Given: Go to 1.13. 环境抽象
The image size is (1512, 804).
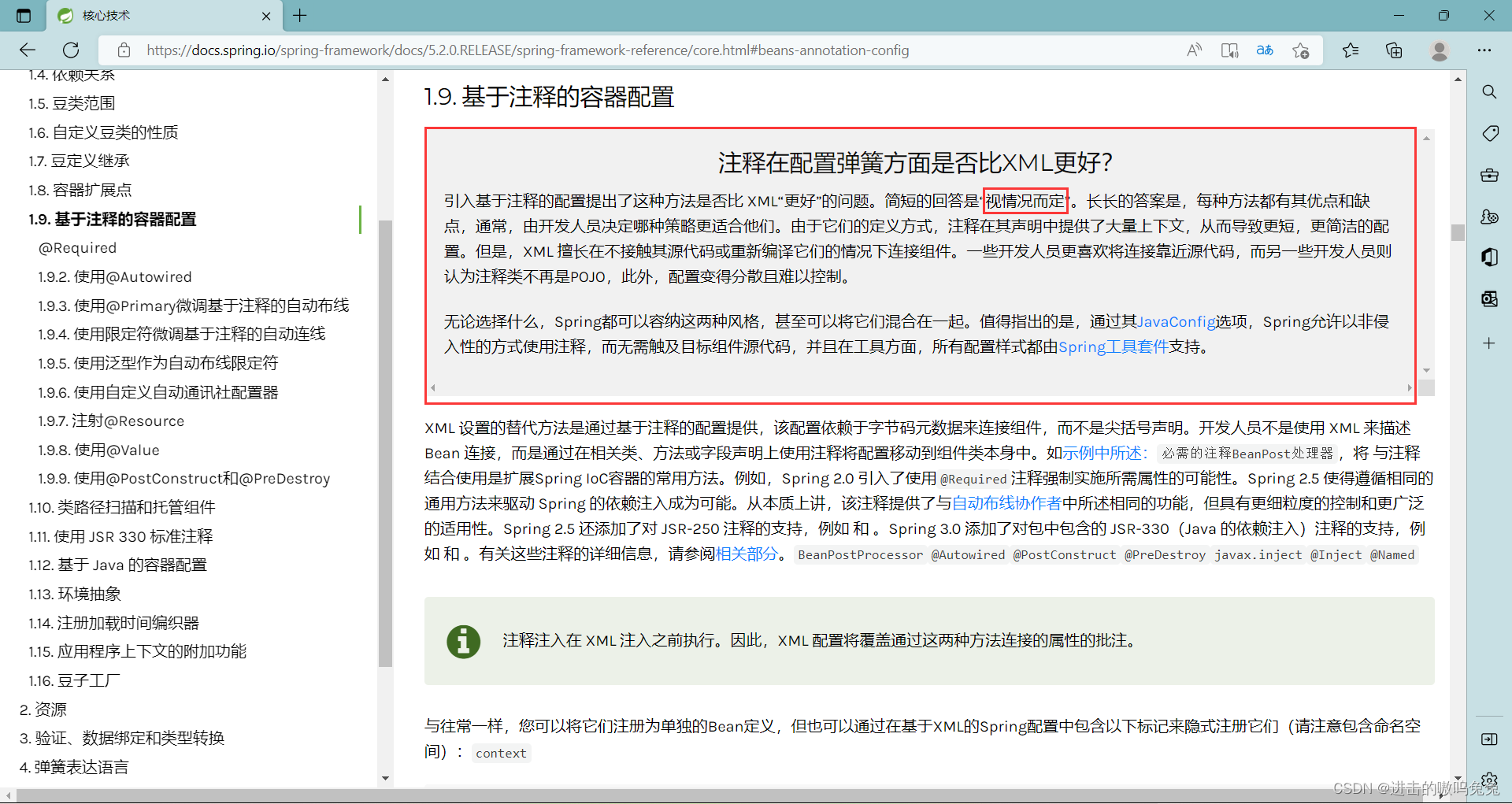Looking at the screenshot, I should click(75, 594).
